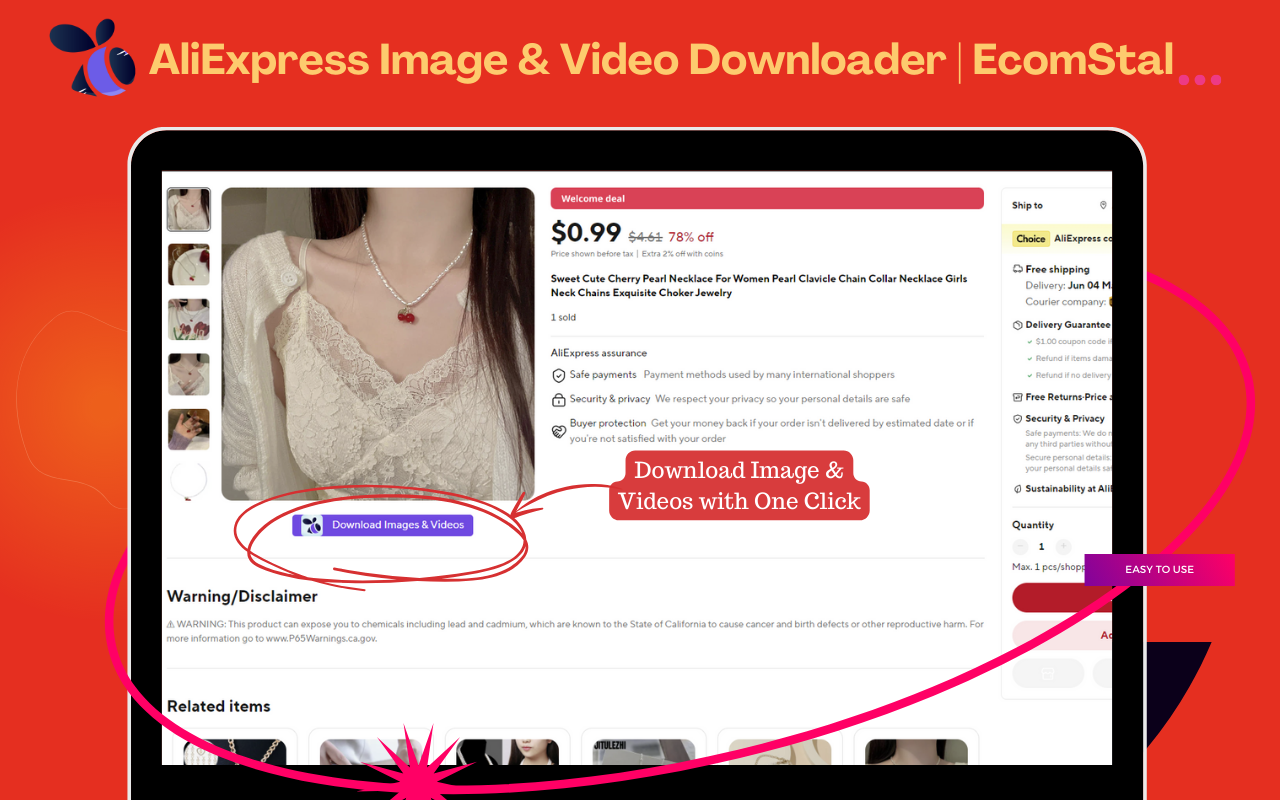Select the third product thumbnail with flowers
The height and width of the screenshot is (800, 1280).
(188, 319)
